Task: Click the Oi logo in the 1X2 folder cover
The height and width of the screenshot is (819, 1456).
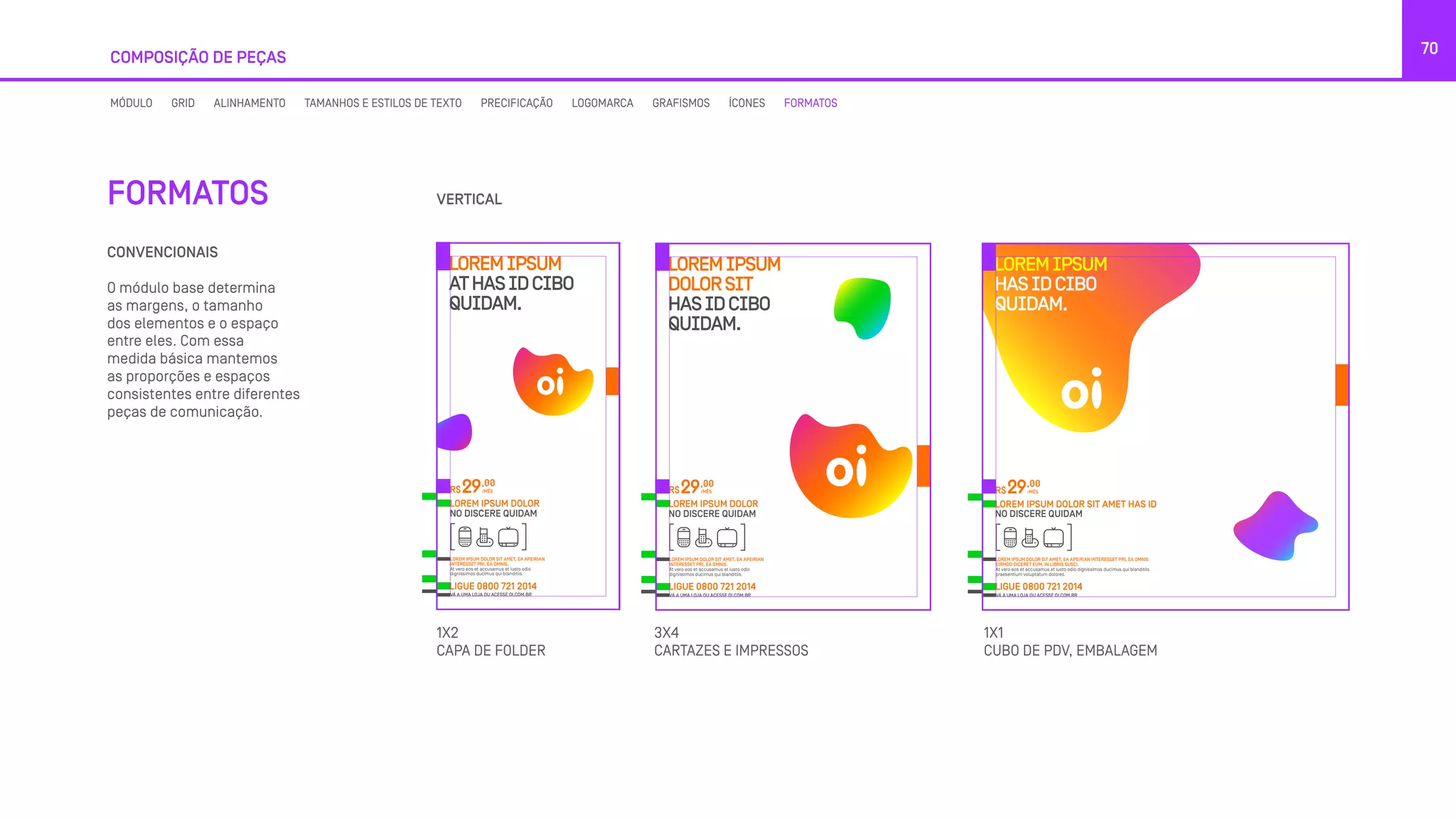Action: point(551,382)
